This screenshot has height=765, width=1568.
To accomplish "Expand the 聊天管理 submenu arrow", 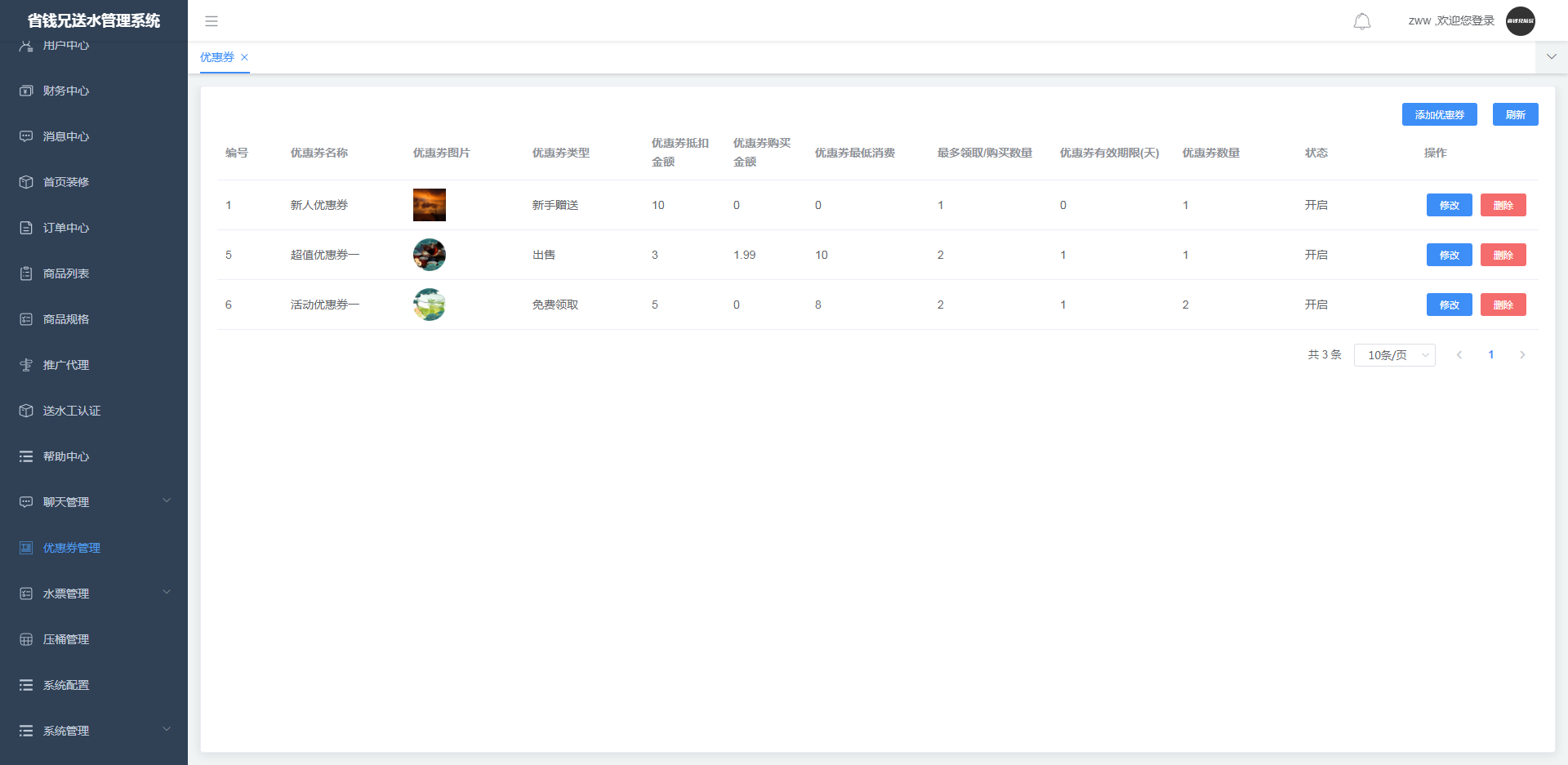I will (x=167, y=500).
